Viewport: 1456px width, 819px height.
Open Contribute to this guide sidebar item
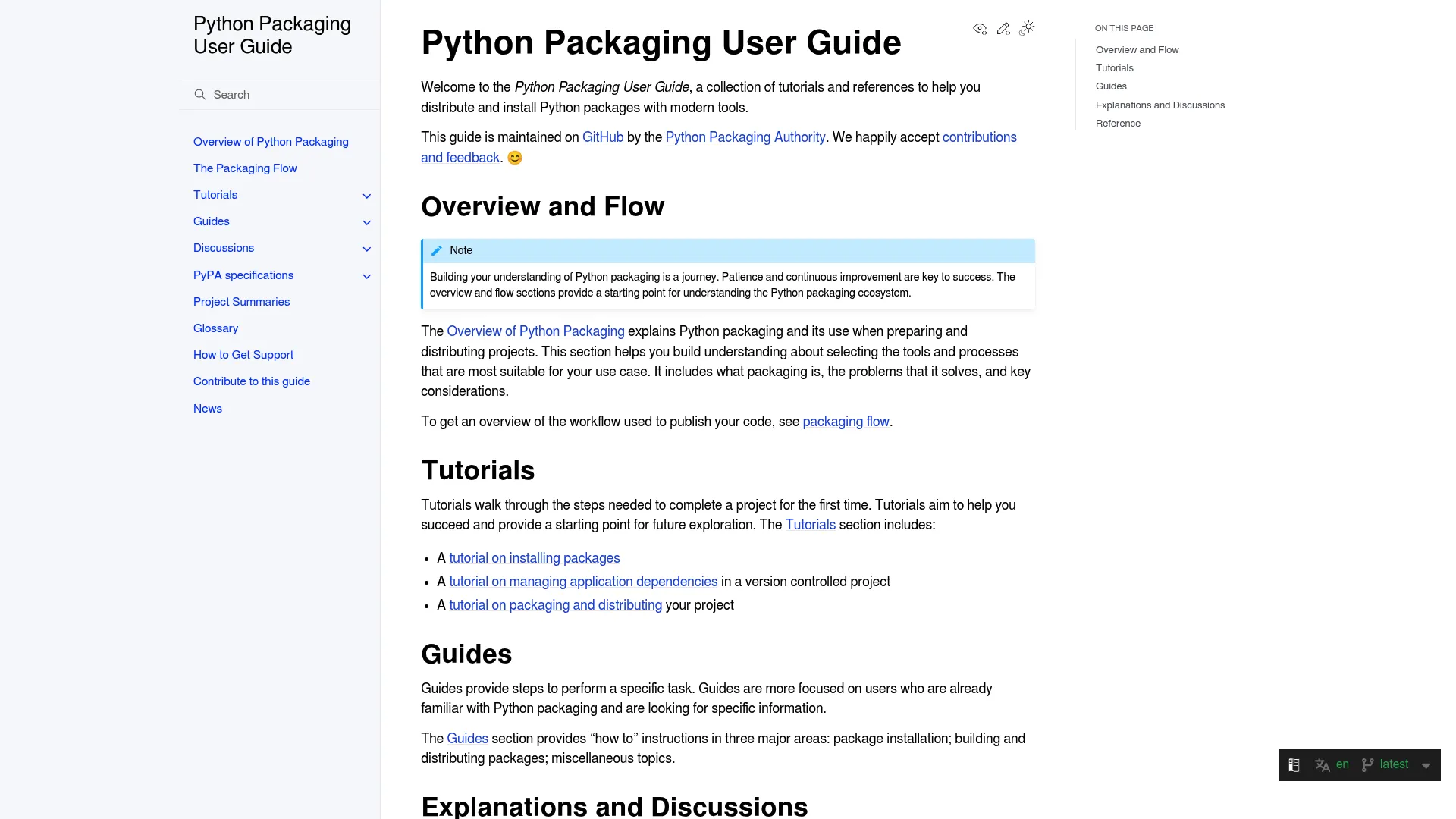252,381
